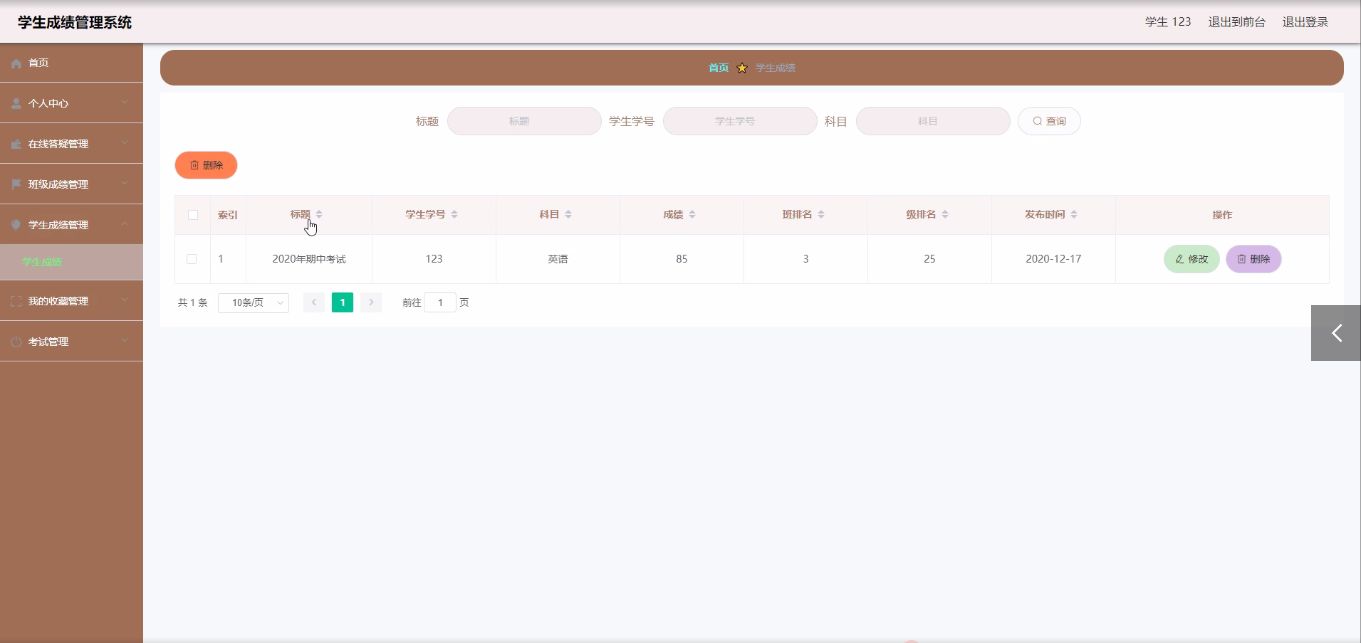Viewport: 1361px width, 643px height.
Task: Go to next page arrow in pagination
Action: click(371, 302)
